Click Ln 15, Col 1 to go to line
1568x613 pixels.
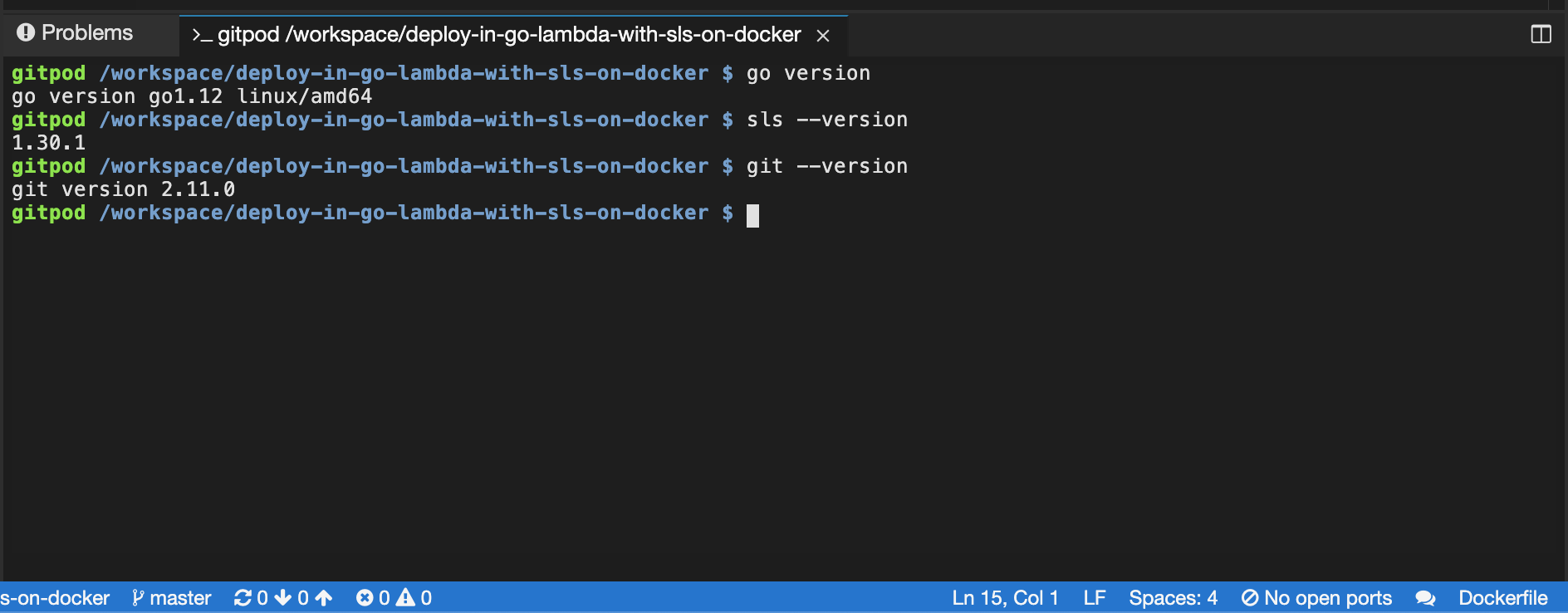click(1005, 597)
